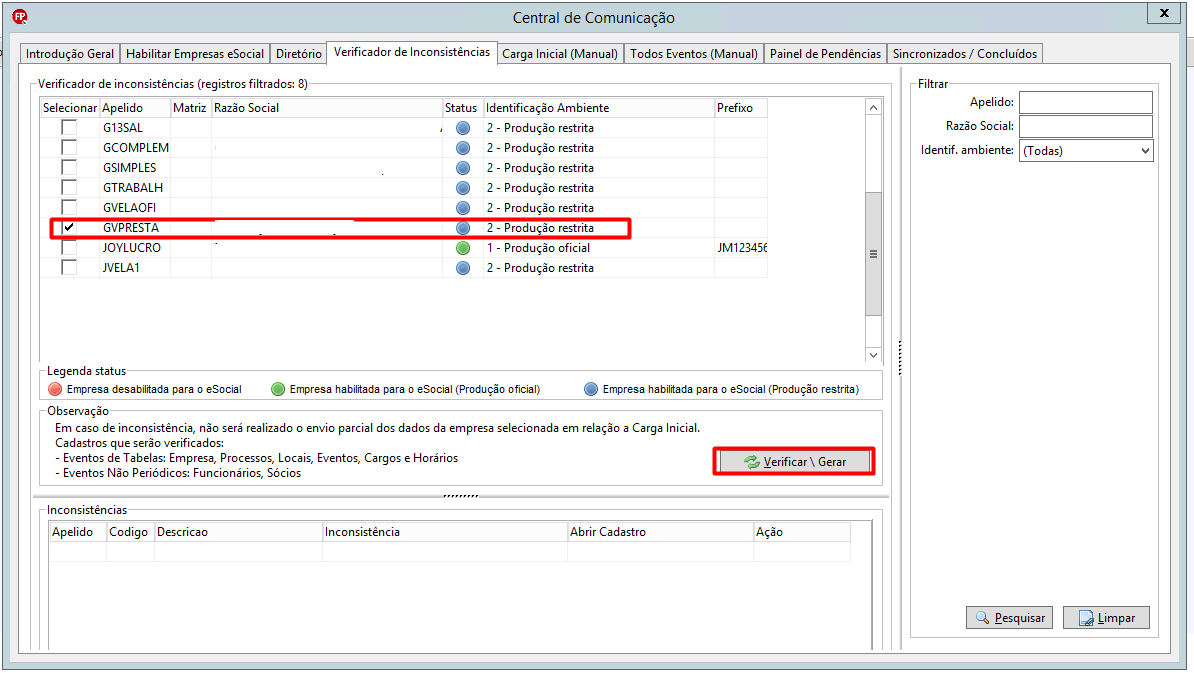
Task: Check the GVELAOFI checkbox
Action: (69, 207)
